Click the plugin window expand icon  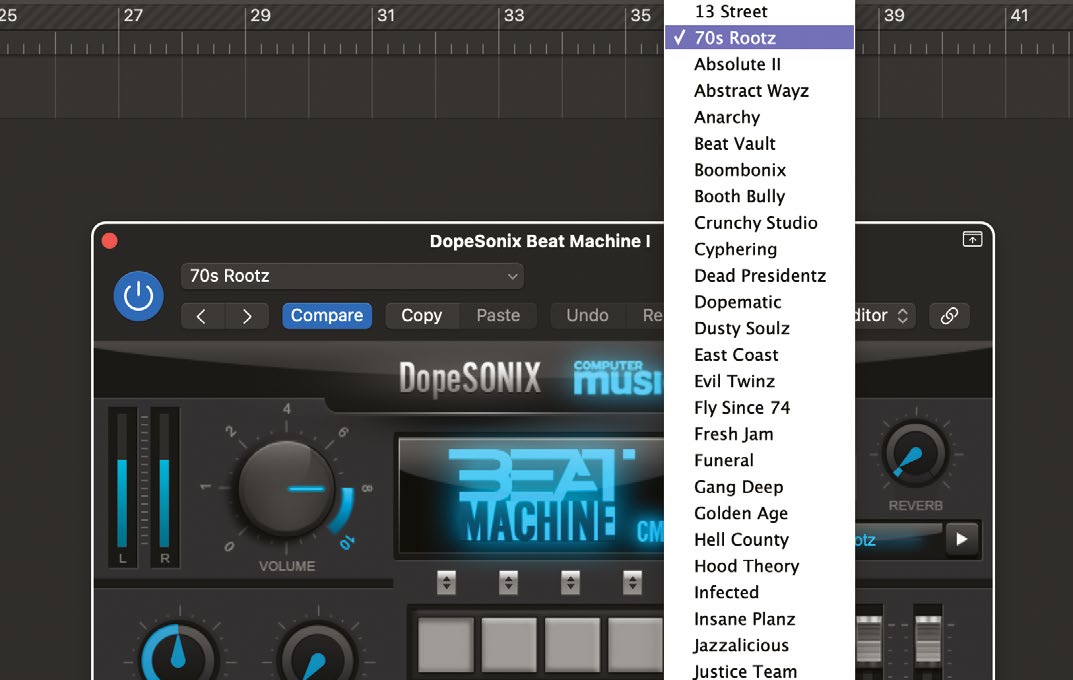pyautogui.click(x=972, y=239)
